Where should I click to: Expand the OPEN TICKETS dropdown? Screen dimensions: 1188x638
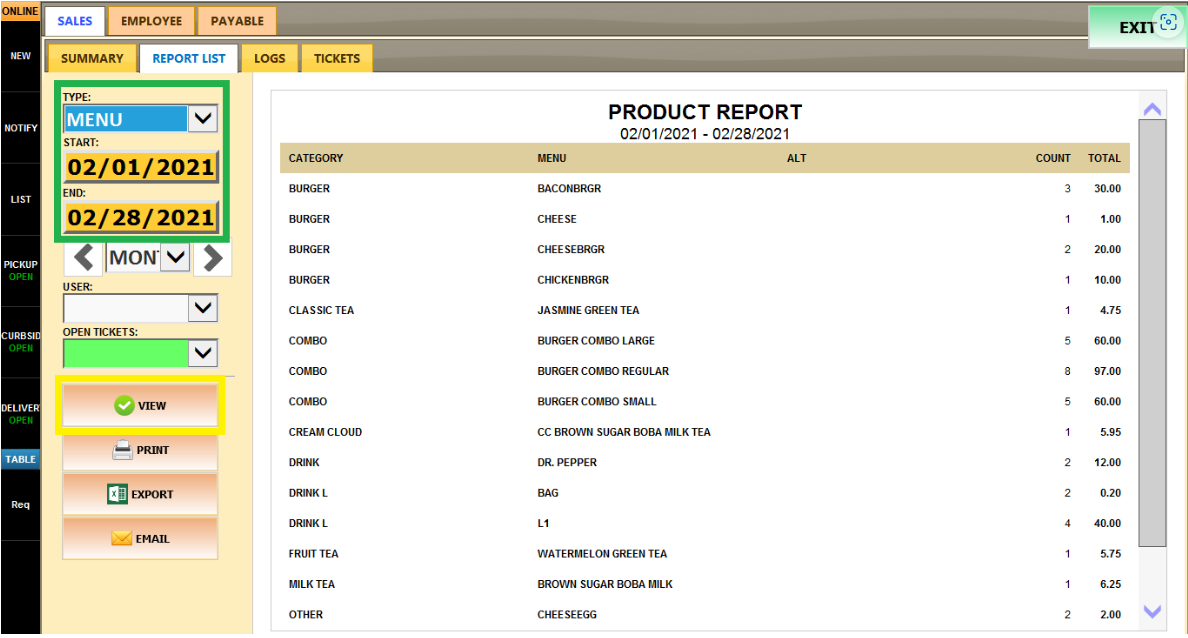(203, 352)
